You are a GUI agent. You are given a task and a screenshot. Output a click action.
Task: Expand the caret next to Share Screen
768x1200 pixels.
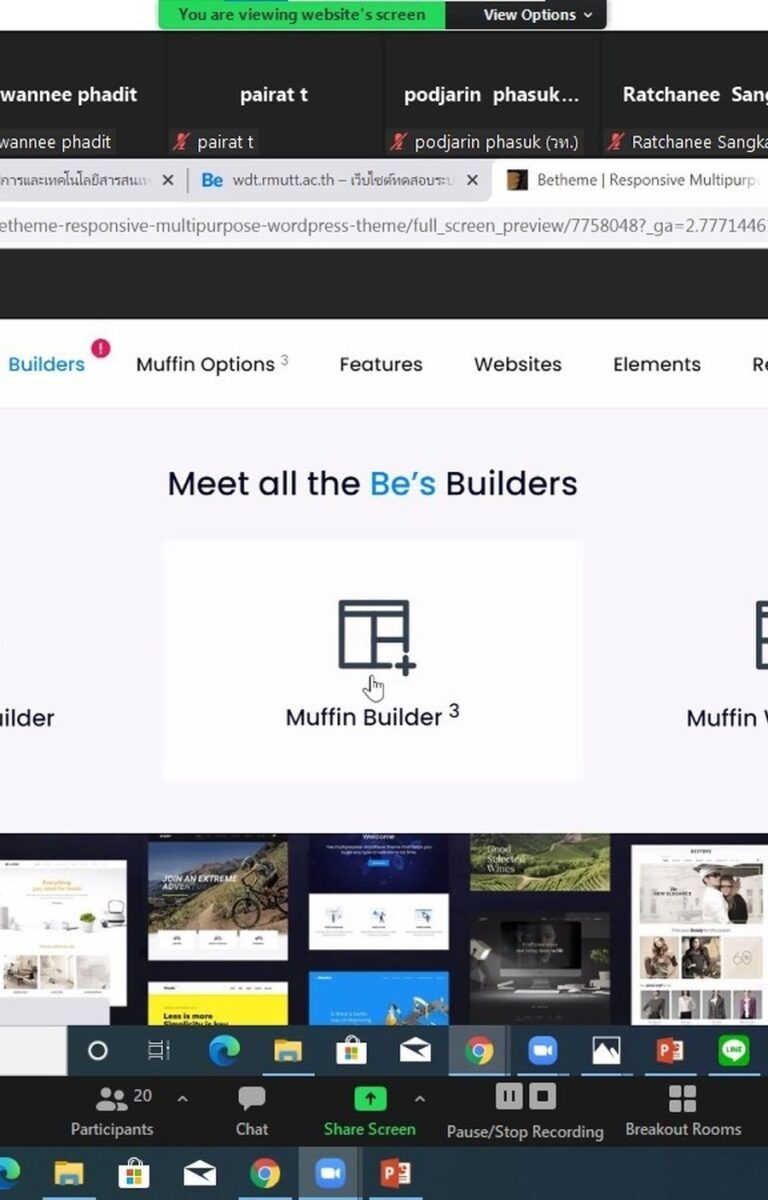[419, 1098]
